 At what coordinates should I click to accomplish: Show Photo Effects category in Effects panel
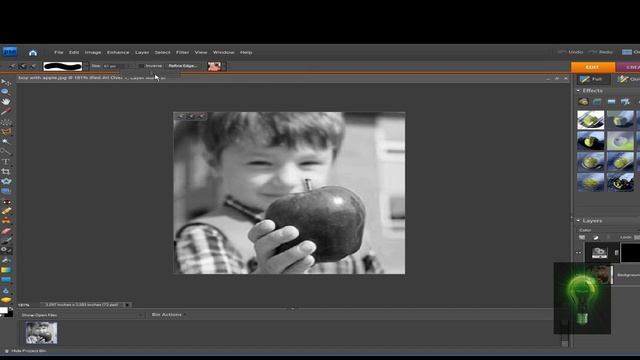point(611,102)
